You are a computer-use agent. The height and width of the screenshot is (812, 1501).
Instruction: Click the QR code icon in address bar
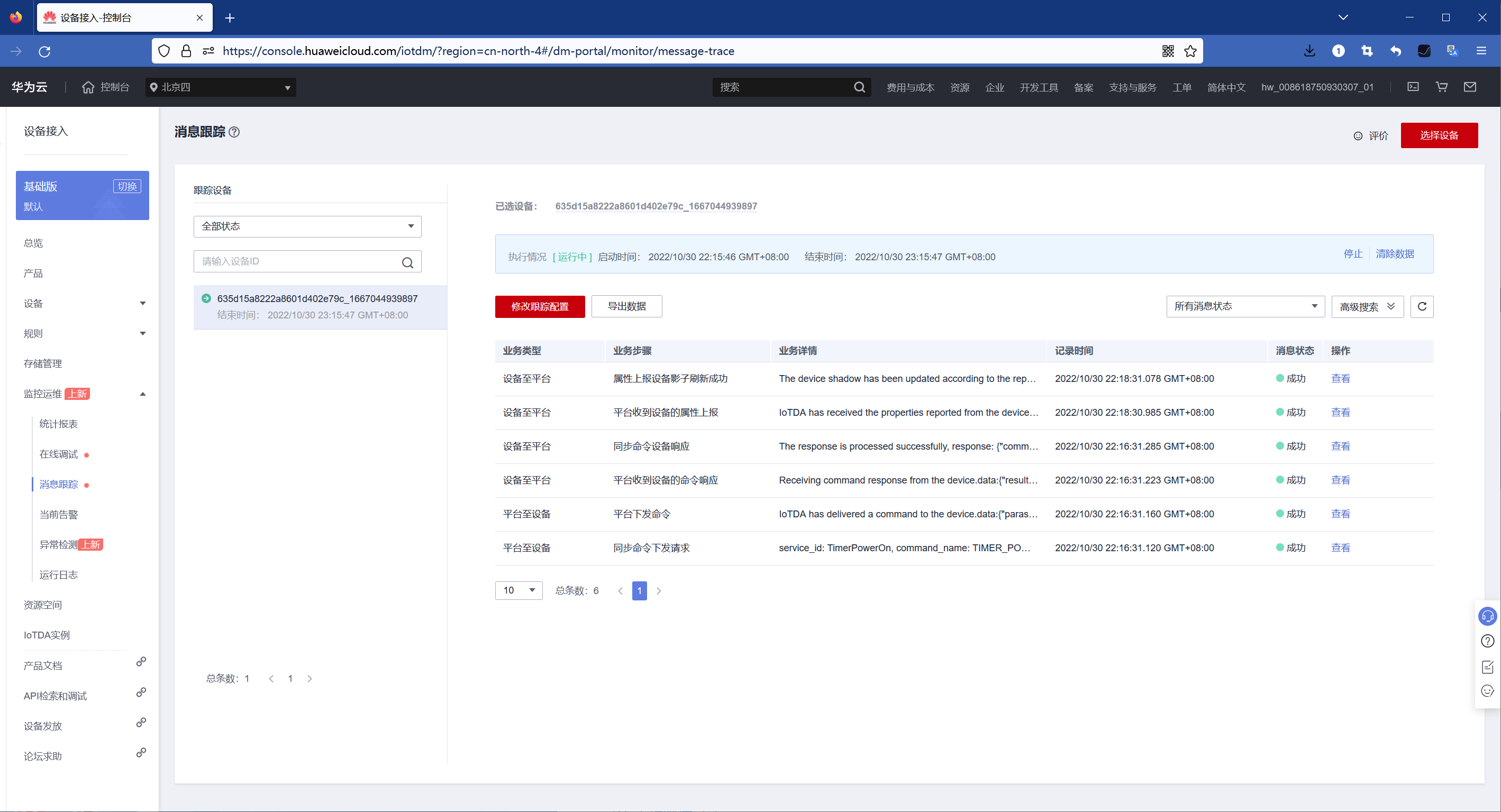click(x=1168, y=51)
